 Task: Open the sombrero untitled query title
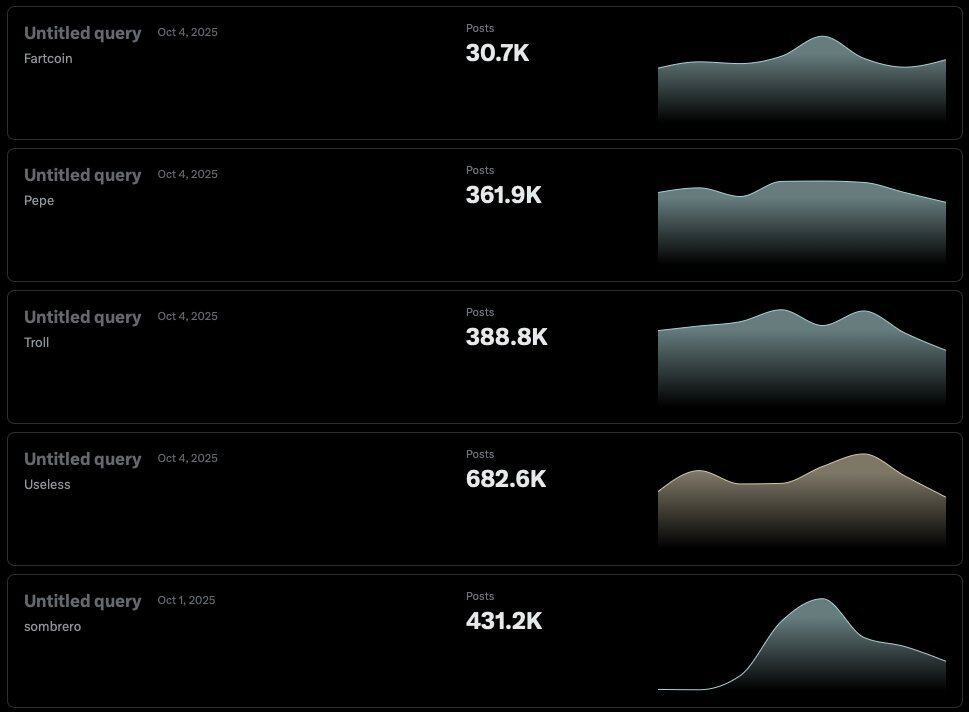tap(82, 601)
